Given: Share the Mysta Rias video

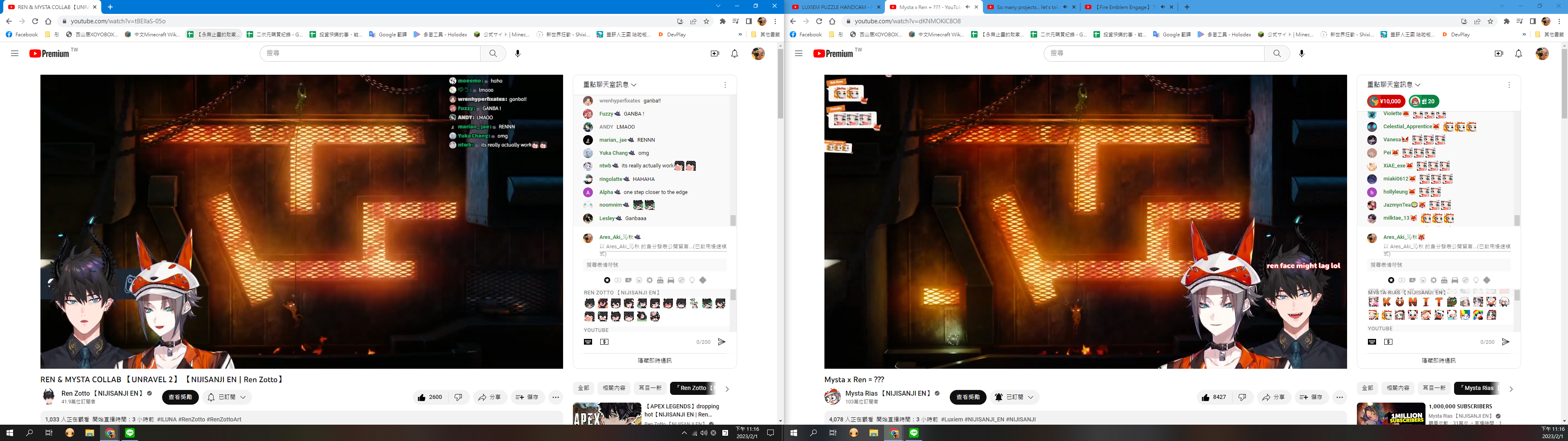Looking at the screenshot, I should point(1274,397).
